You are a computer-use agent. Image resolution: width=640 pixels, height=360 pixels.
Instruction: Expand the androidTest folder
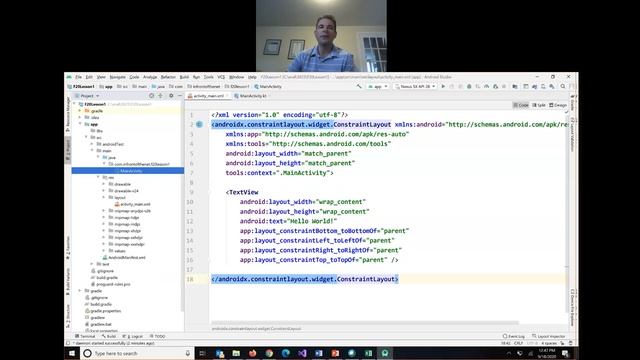92,144
